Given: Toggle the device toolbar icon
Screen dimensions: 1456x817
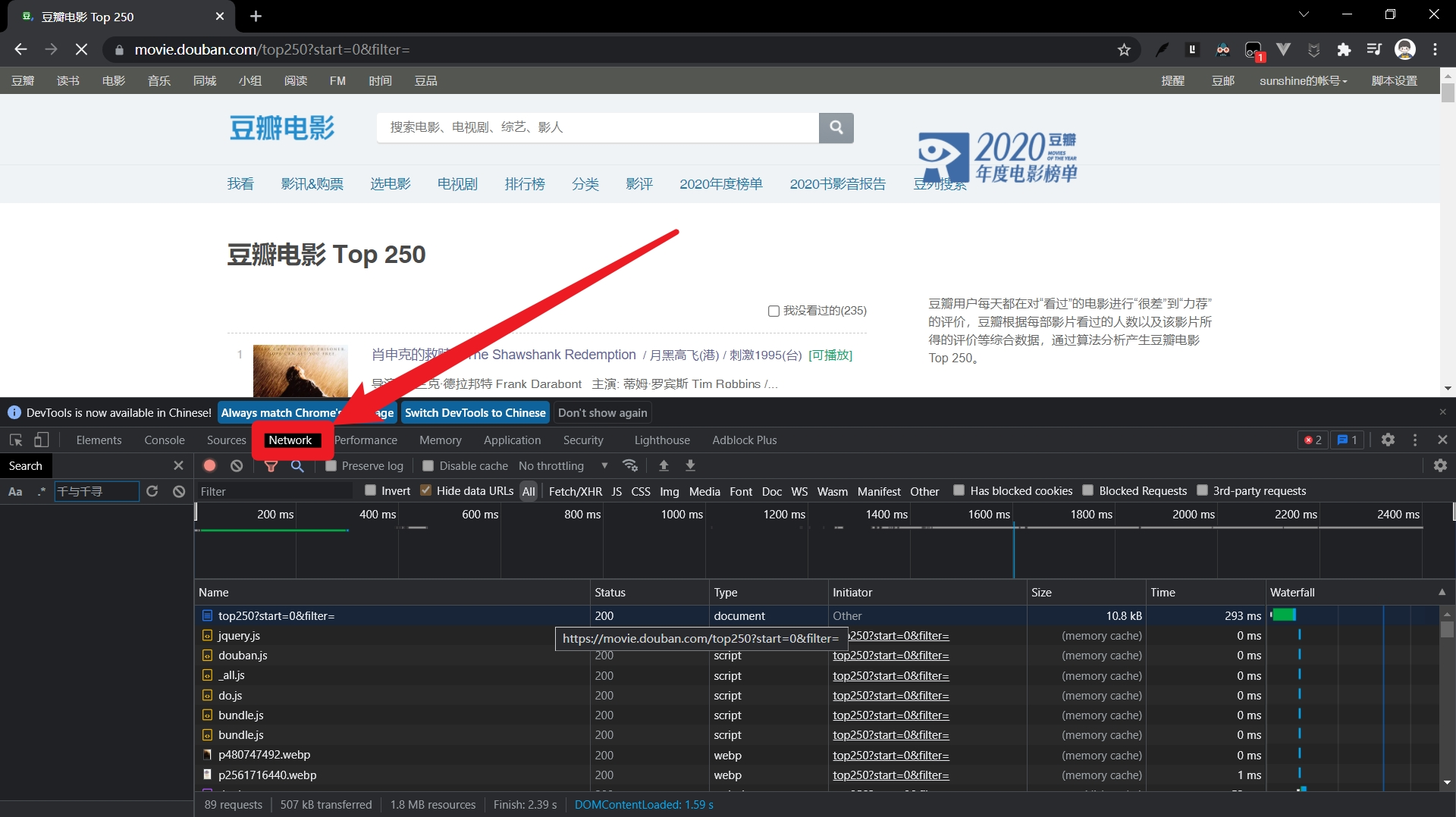Looking at the screenshot, I should (42, 440).
